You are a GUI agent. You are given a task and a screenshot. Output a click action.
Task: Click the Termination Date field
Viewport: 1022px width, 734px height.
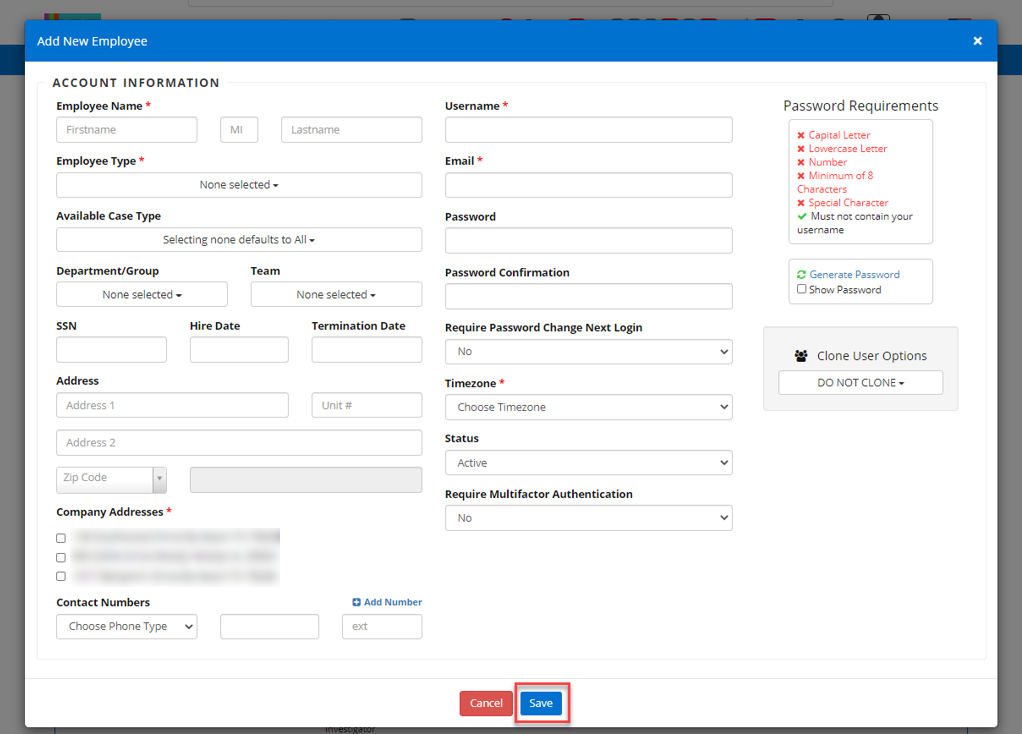pyautogui.click(x=366, y=350)
